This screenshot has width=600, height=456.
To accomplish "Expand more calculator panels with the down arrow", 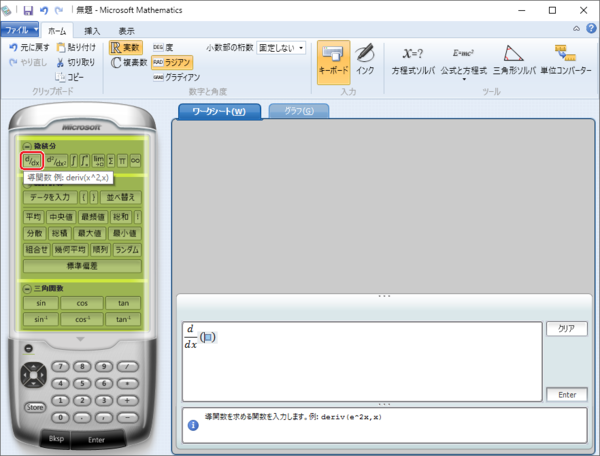I will pos(80,339).
